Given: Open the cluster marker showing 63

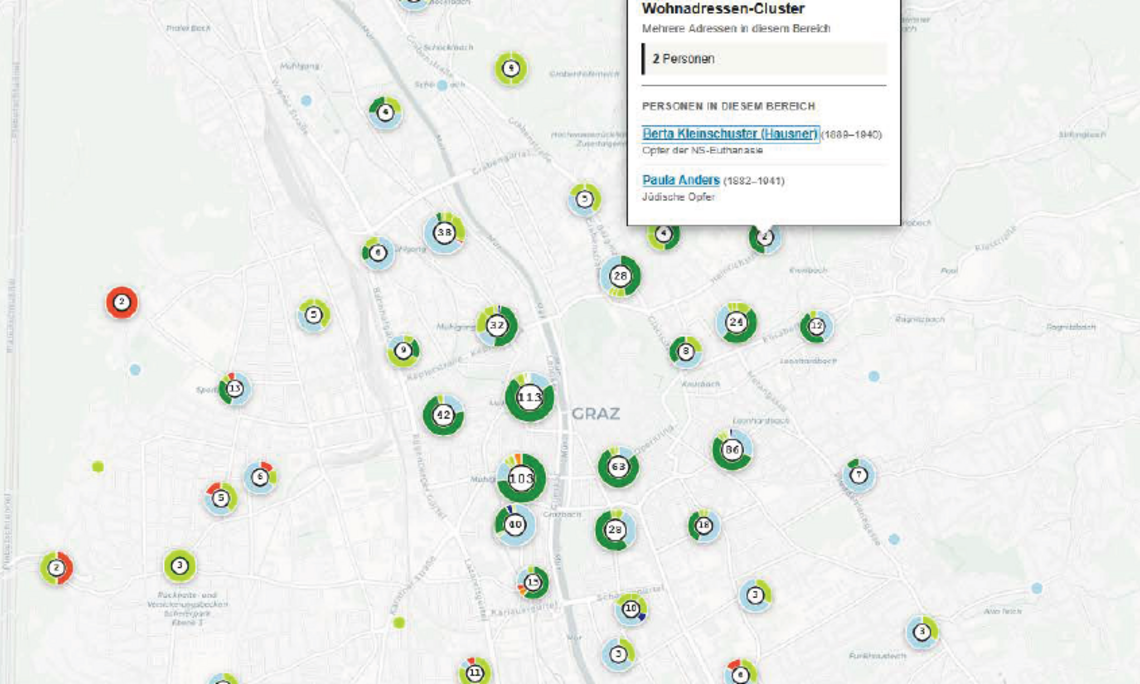Looking at the screenshot, I should click(x=619, y=467).
